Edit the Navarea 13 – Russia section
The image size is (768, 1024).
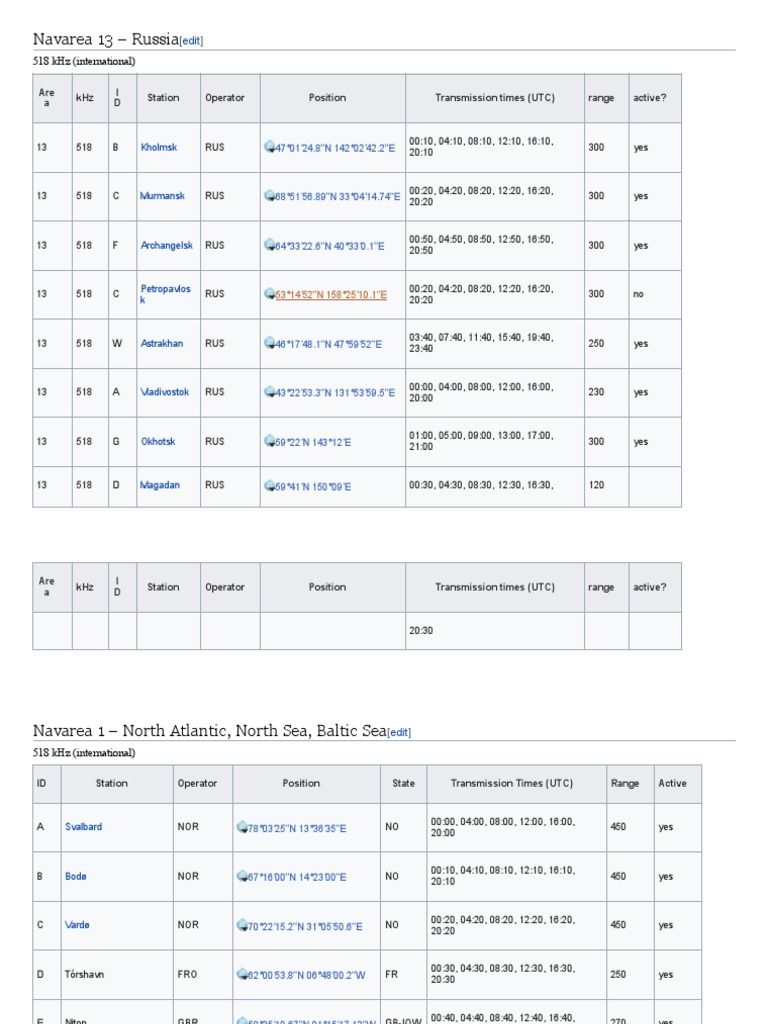click(190, 41)
